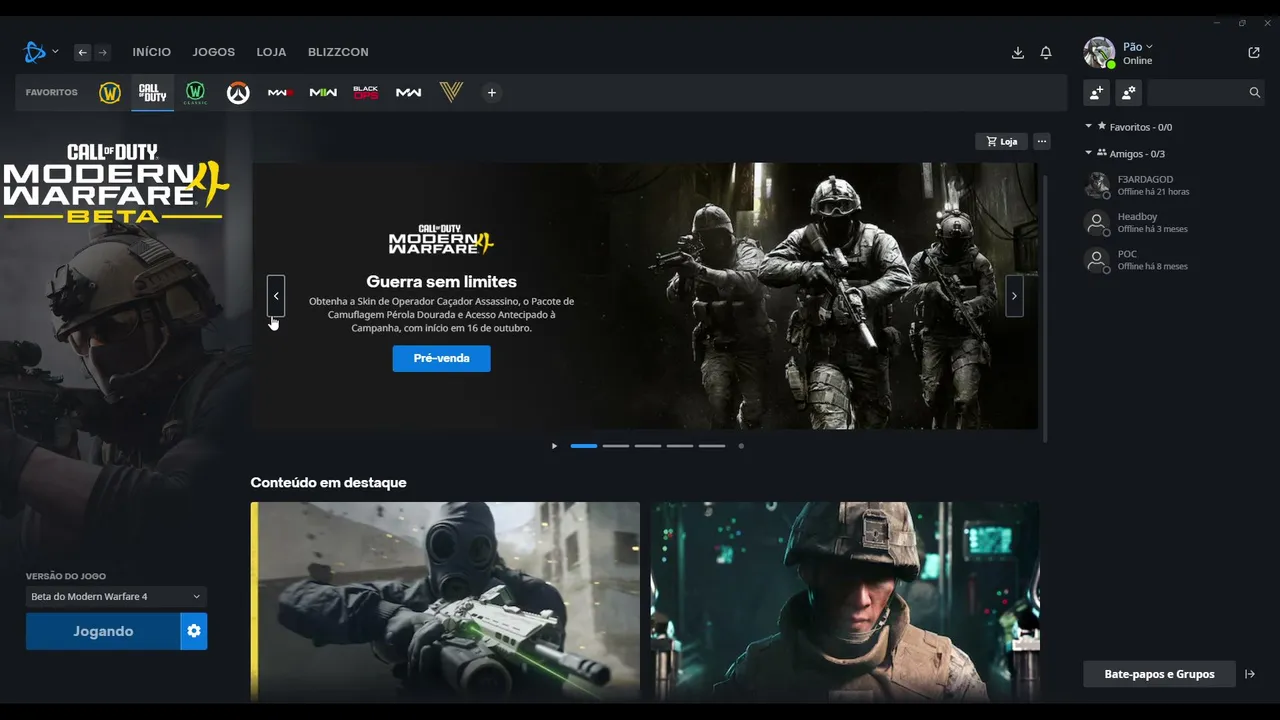Open the downloads icon in top bar

pyautogui.click(x=1018, y=53)
